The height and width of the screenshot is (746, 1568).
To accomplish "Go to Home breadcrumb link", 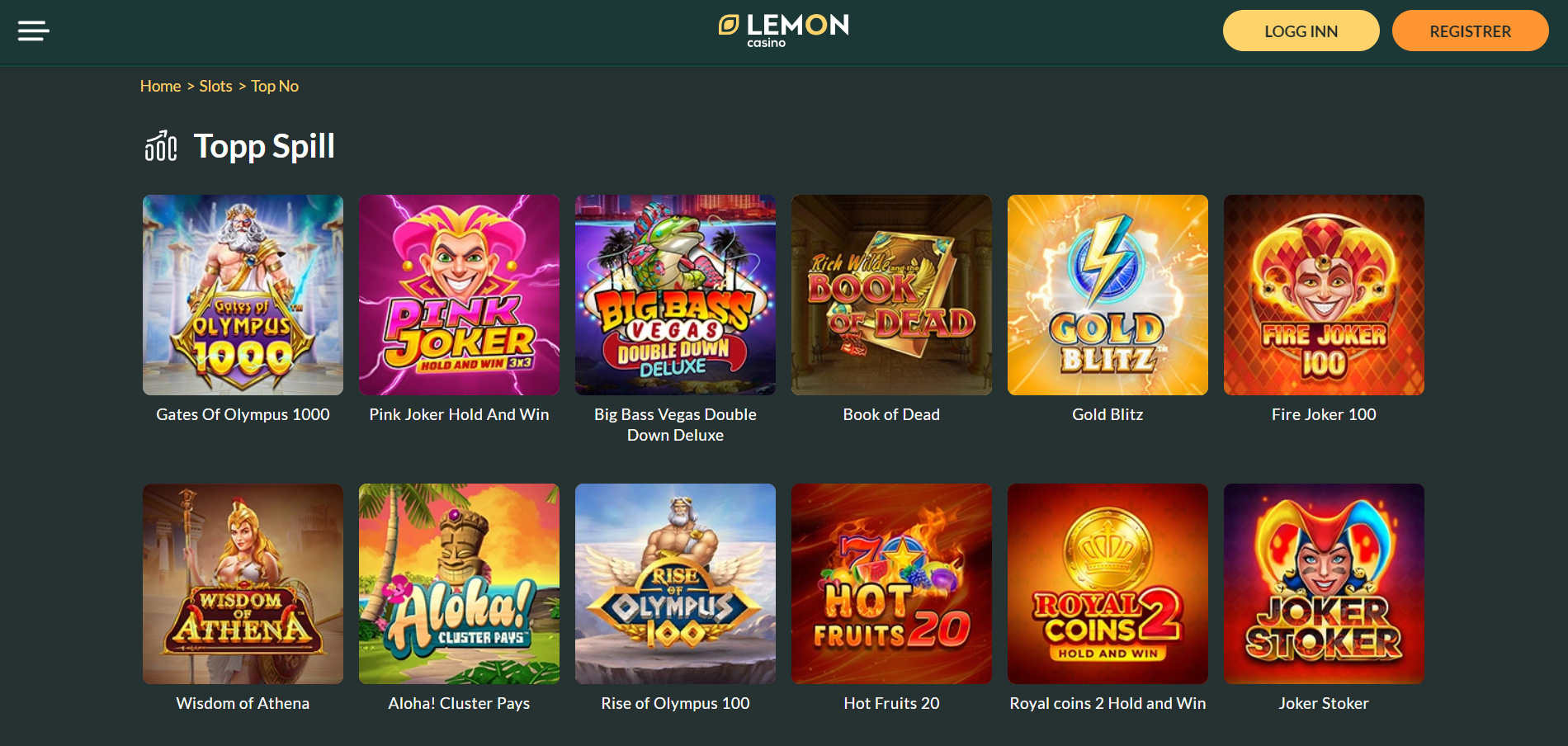I will [x=160, y=86].
